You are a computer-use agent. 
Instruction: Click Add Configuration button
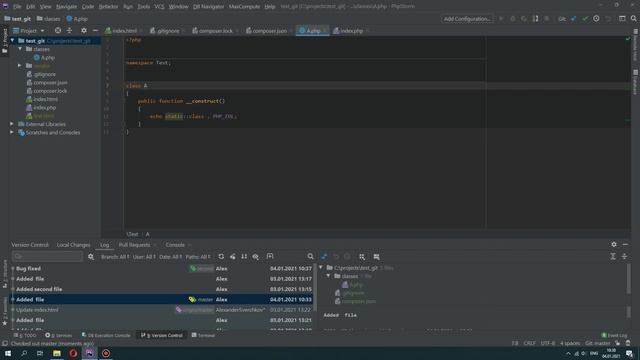(x=467, y=19)
